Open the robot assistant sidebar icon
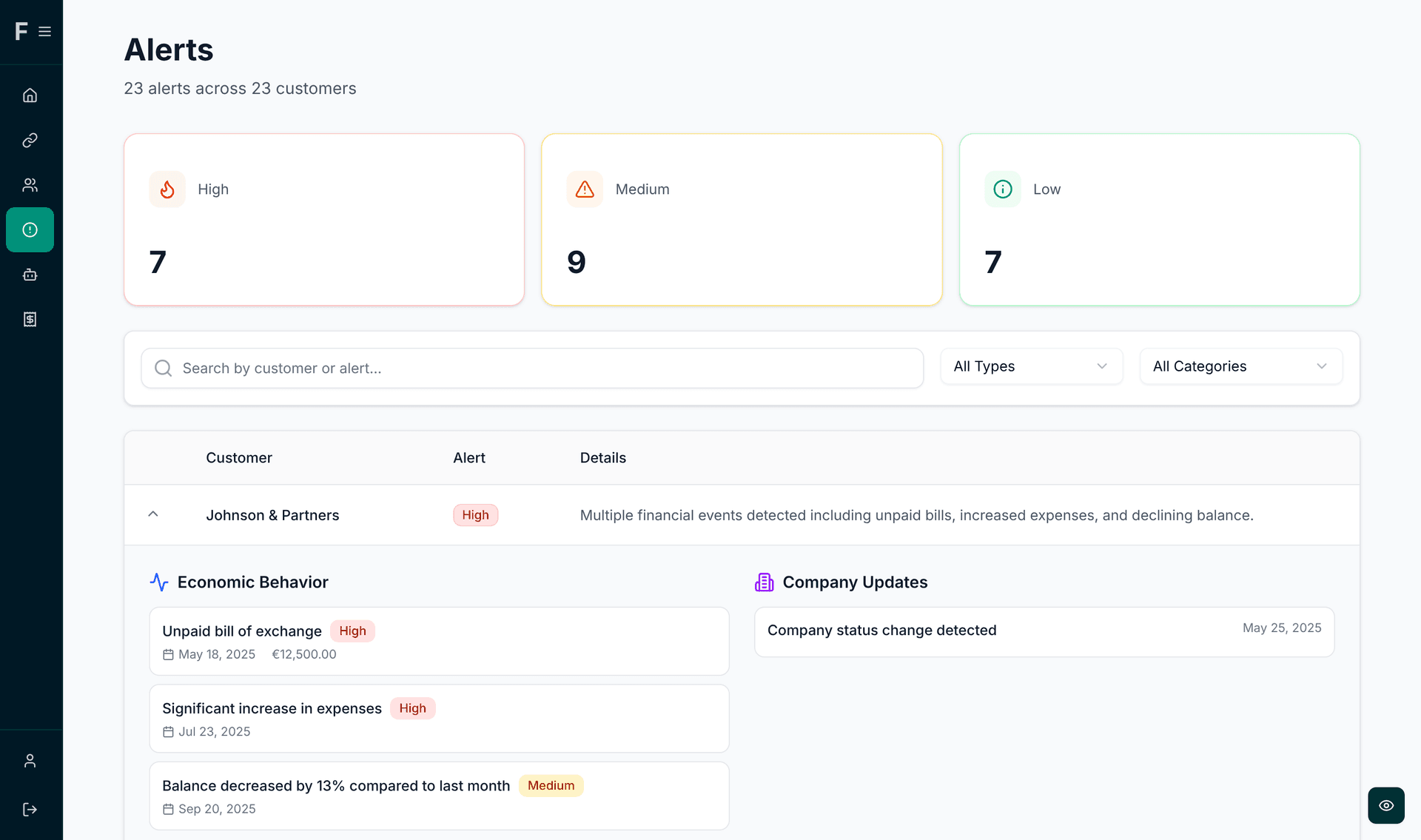The image size is (1421, 840). (x=30, y=275)
